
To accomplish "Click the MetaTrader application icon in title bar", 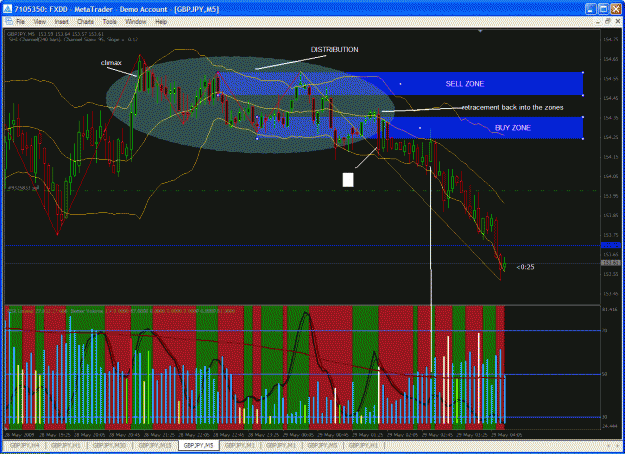I will (8, 9).
